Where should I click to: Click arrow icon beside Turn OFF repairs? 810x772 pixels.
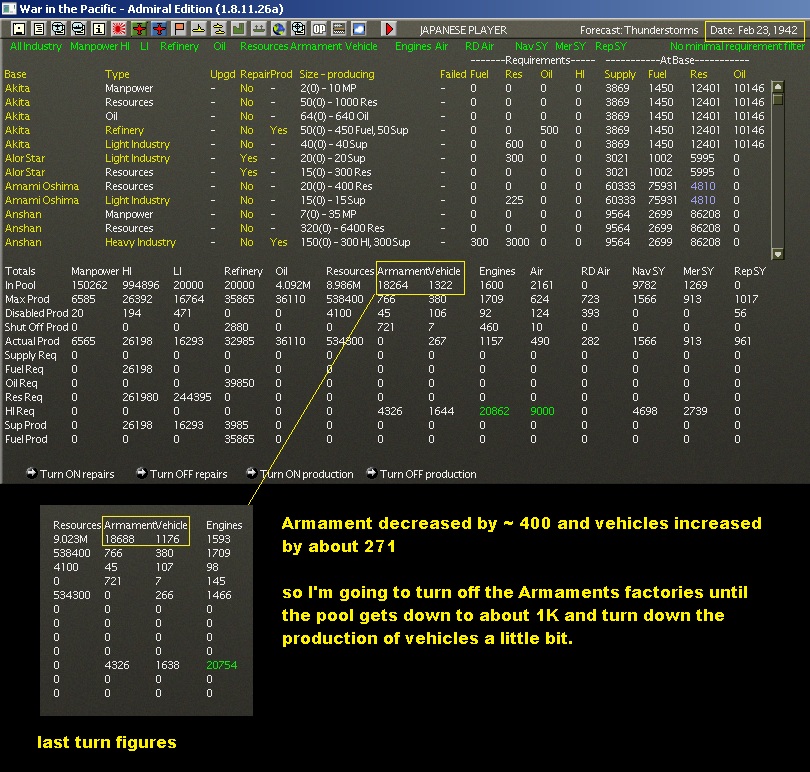[142, 473]
